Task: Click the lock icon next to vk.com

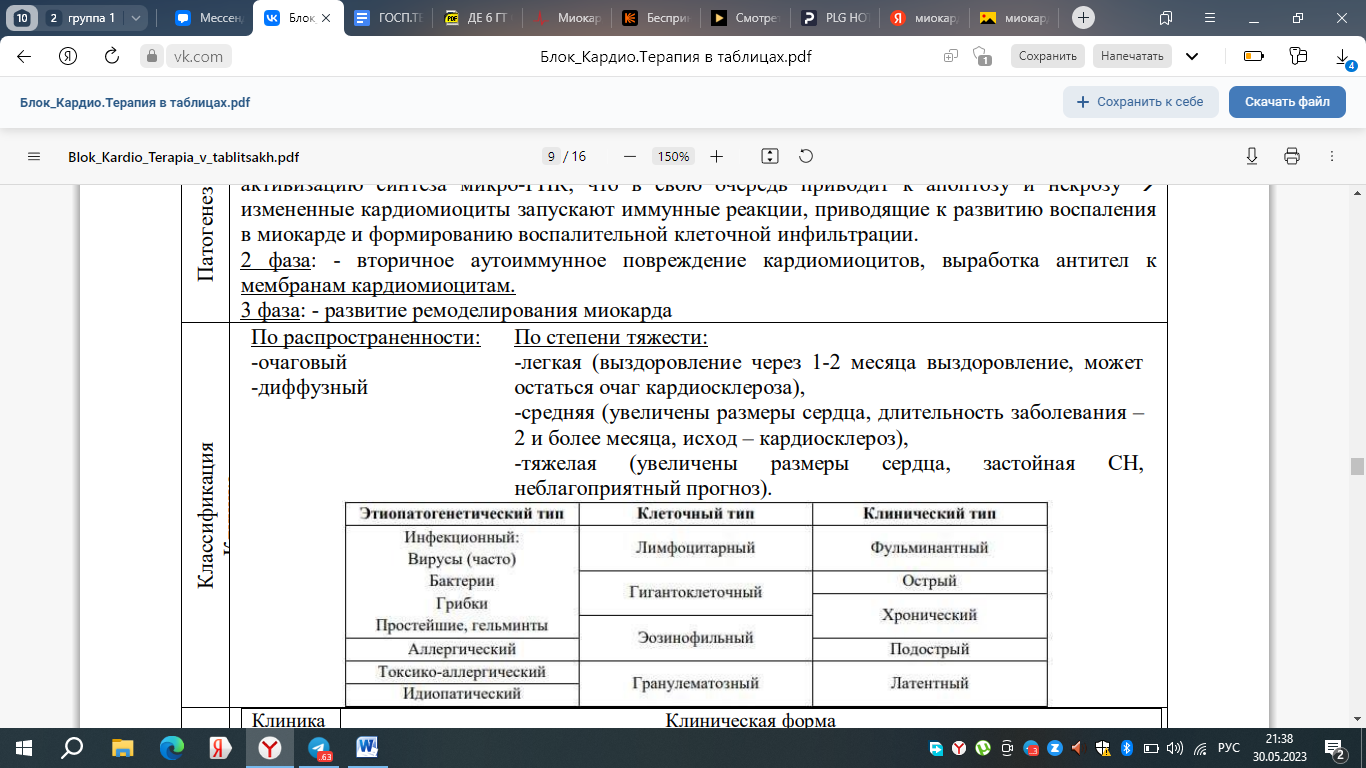Action: click(151, 57)
